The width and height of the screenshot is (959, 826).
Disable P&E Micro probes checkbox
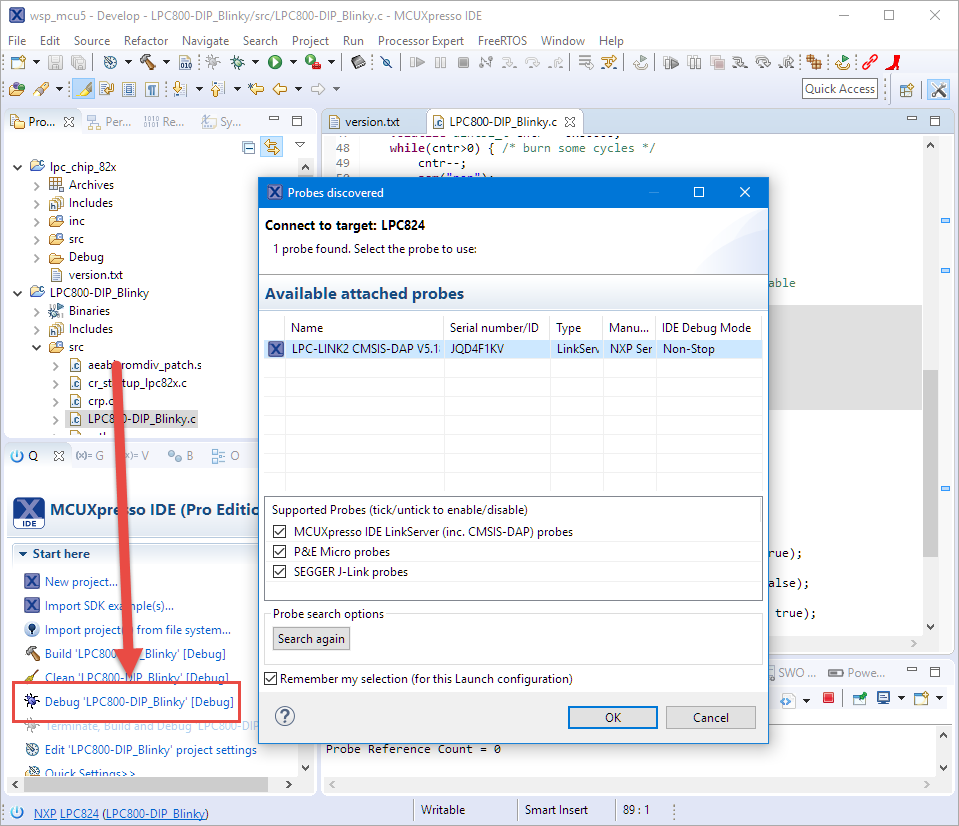pos(280,552)
